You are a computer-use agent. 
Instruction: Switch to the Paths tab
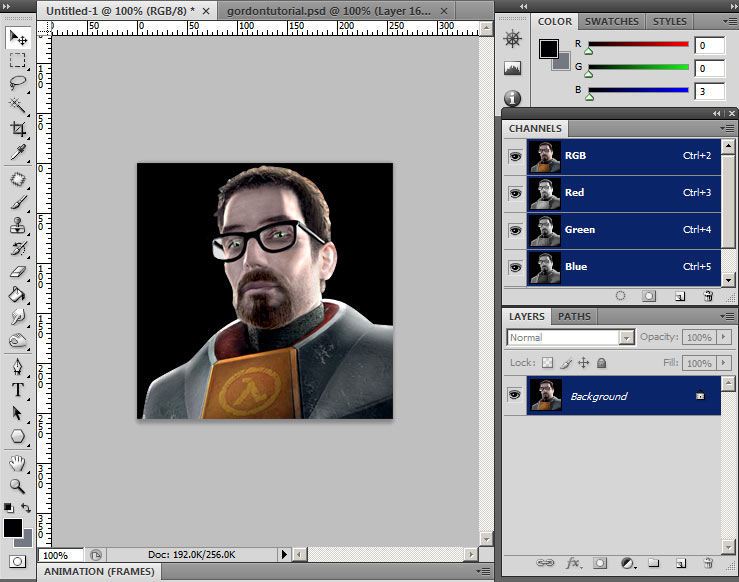click(x=574, y=317)
